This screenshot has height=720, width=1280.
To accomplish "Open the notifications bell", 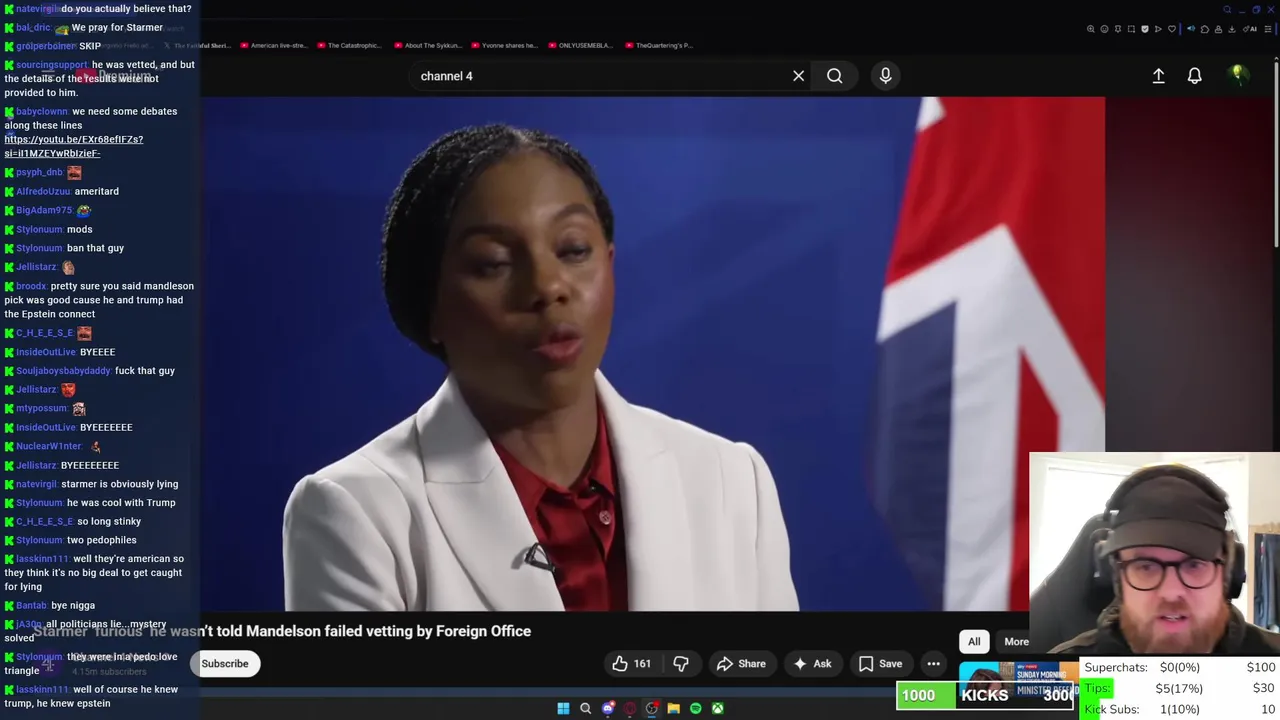I will coord(1194,76).
